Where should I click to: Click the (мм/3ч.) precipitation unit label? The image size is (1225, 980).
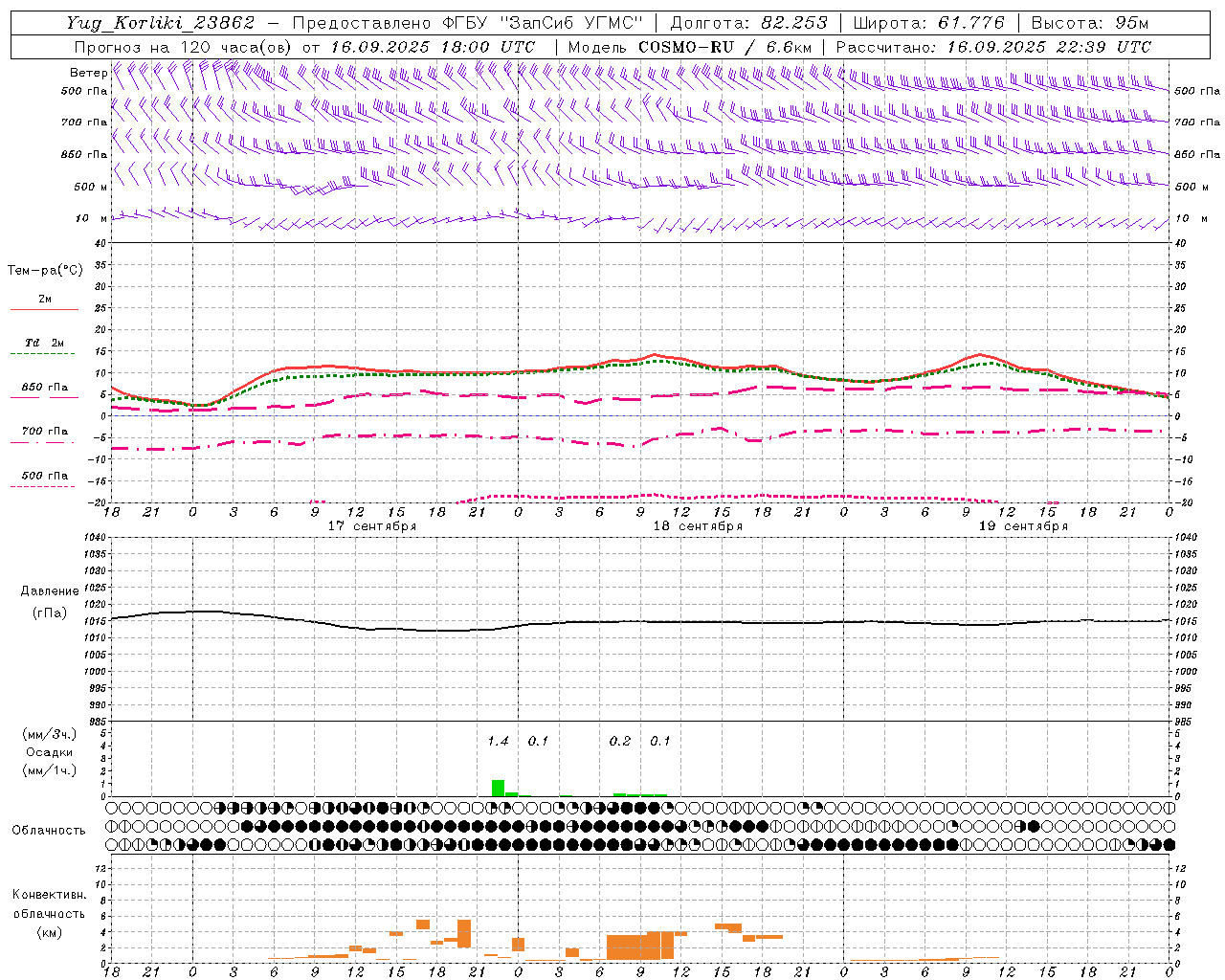coord(50,735)
